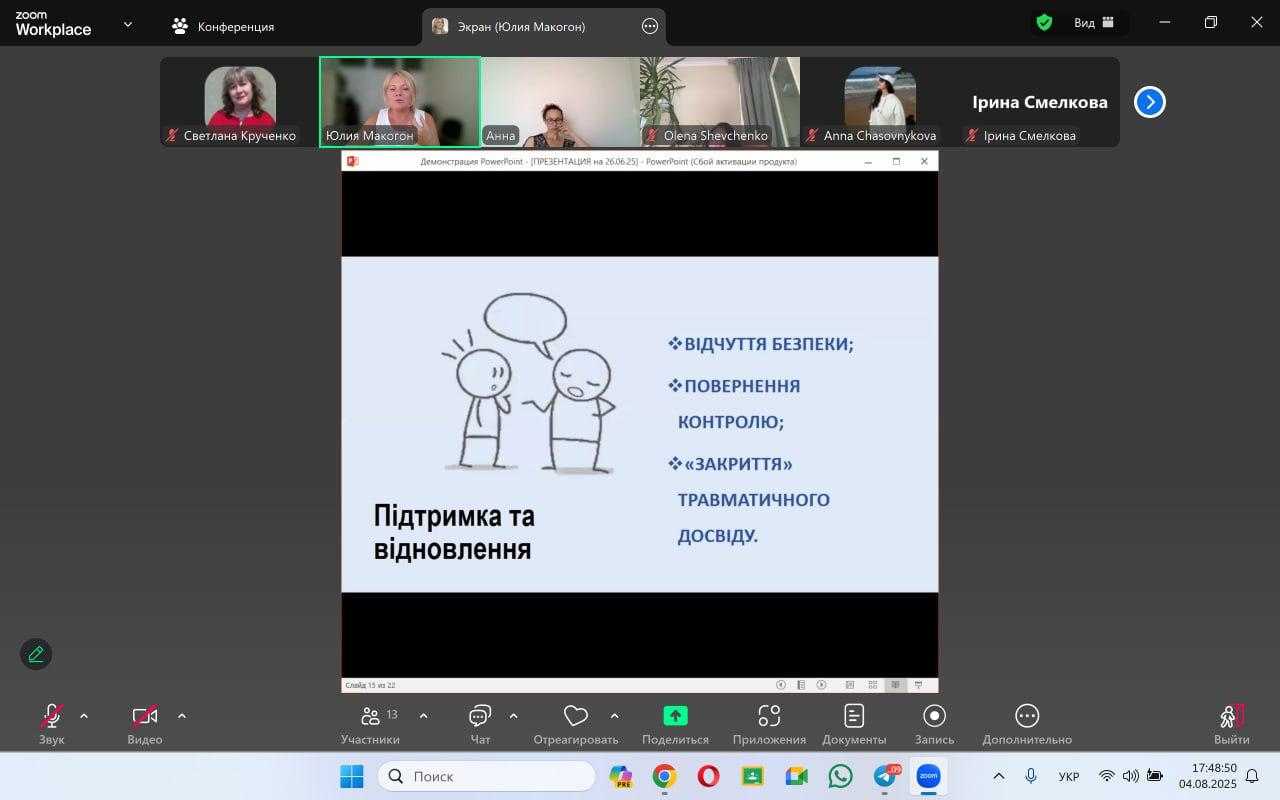Click the React heart icon

pos(575,716)
